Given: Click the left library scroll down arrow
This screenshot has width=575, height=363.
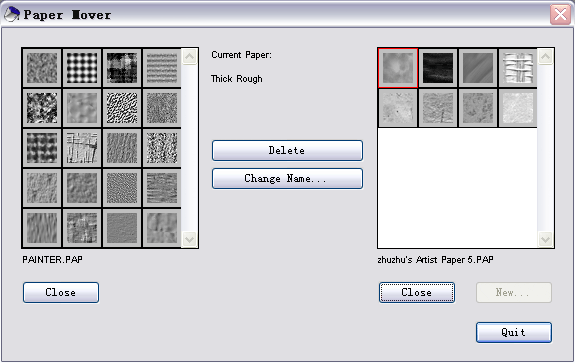Looking at the screenshot, I should 190,240.
